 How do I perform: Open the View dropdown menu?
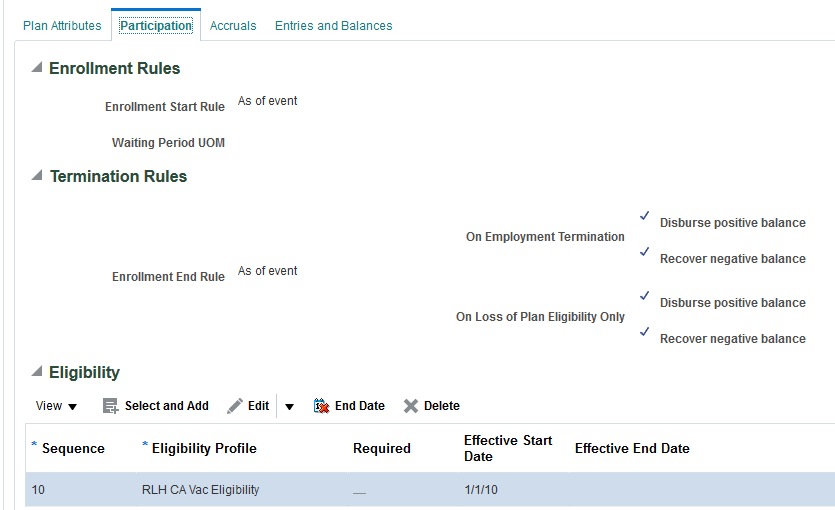pos(57,406)
